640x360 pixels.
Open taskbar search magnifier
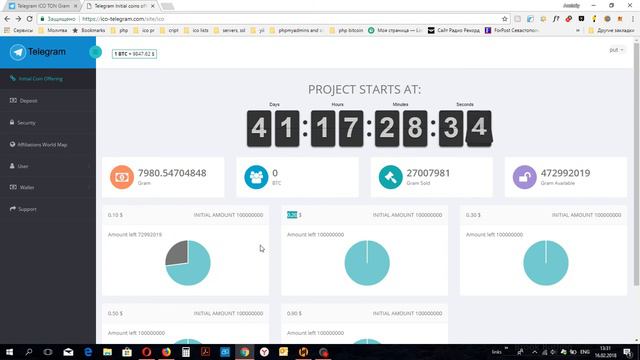(x=29, y=352)
